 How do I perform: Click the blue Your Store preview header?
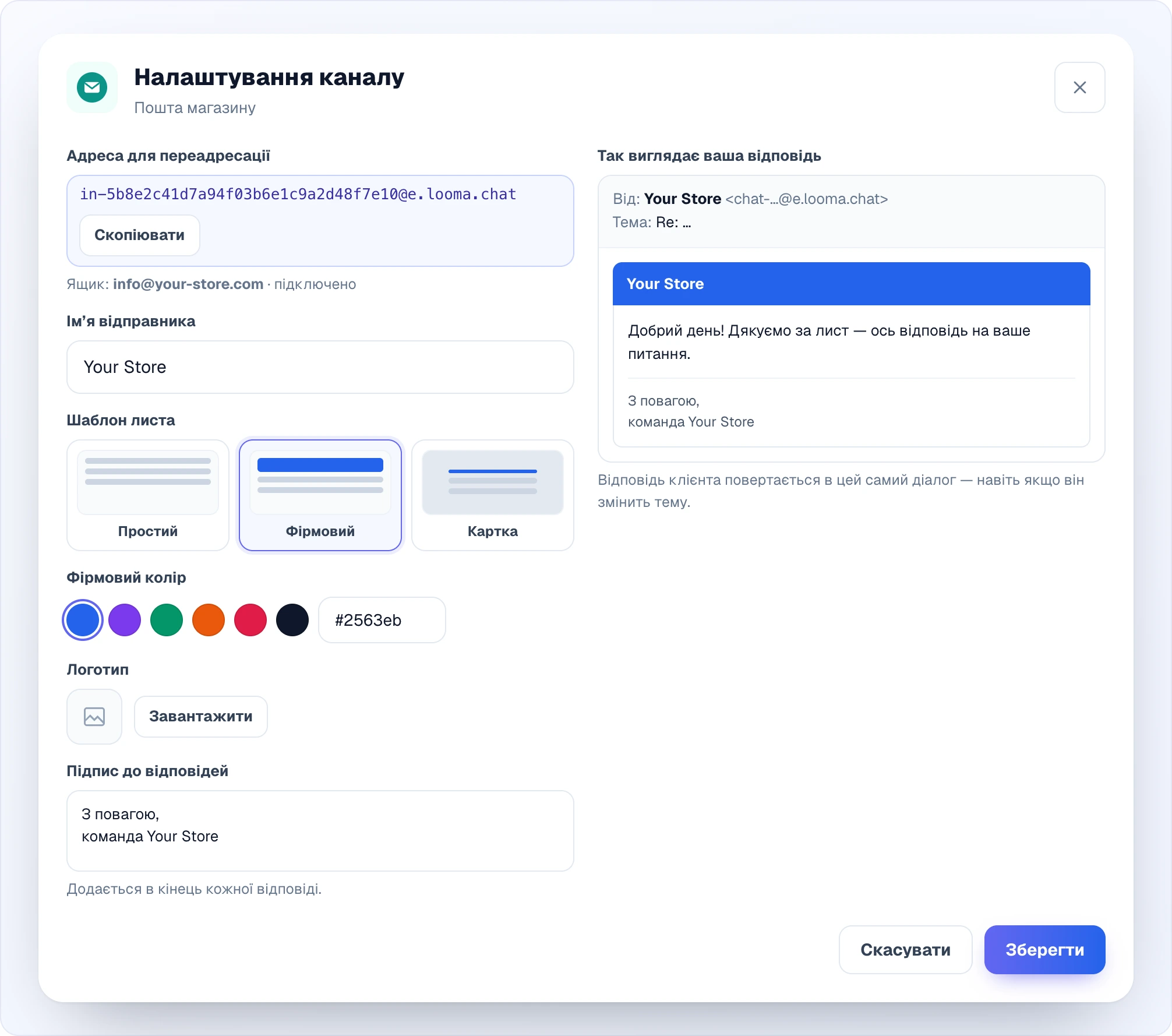pos(851,284)
